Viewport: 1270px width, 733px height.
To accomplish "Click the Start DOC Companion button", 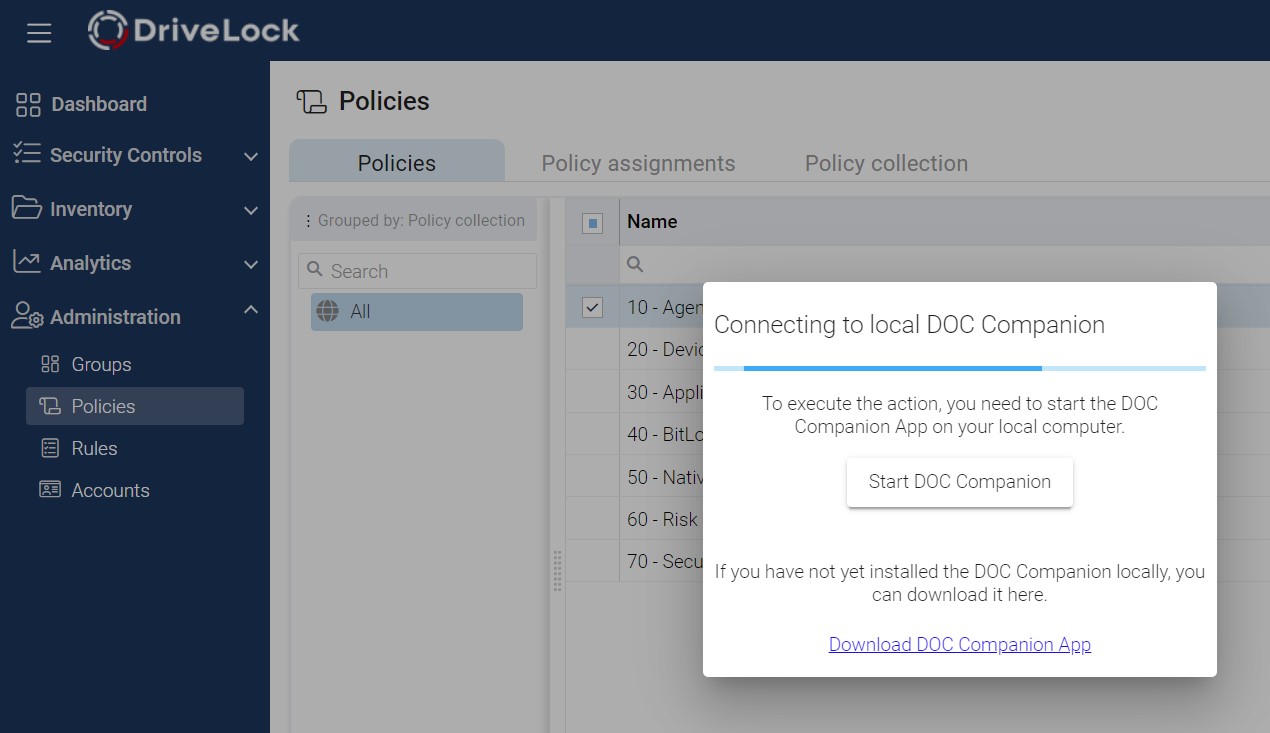I will click(x=959, y=482).
